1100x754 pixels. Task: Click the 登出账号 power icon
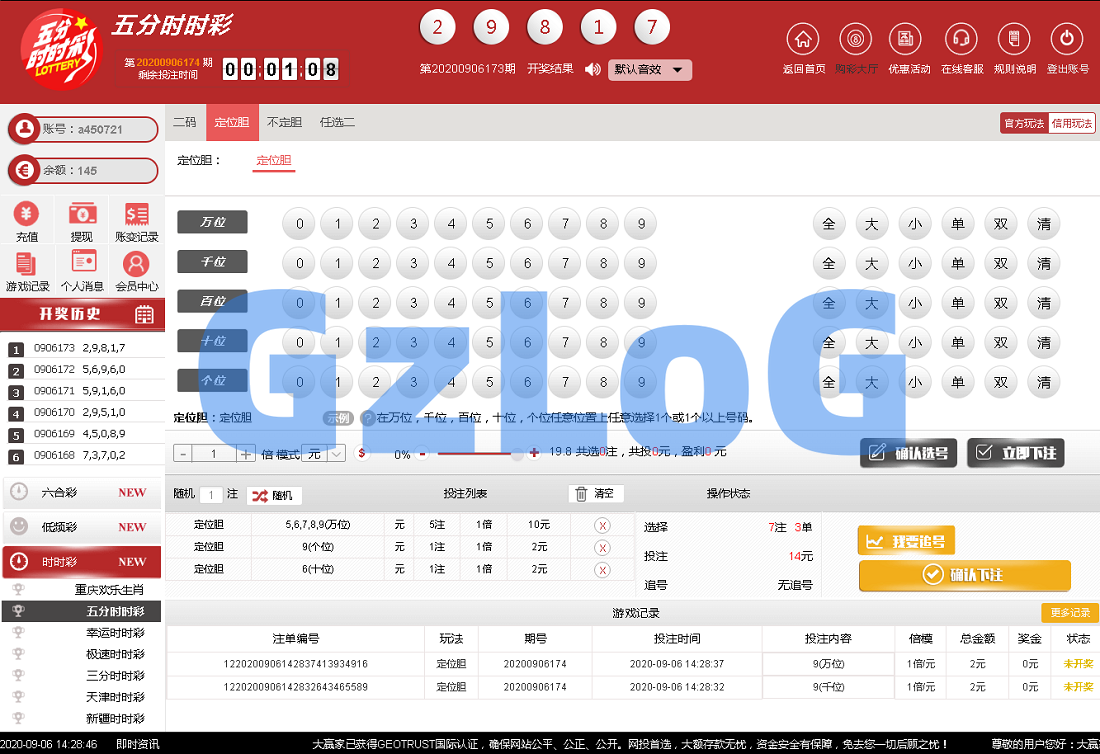coord(1067,40)
